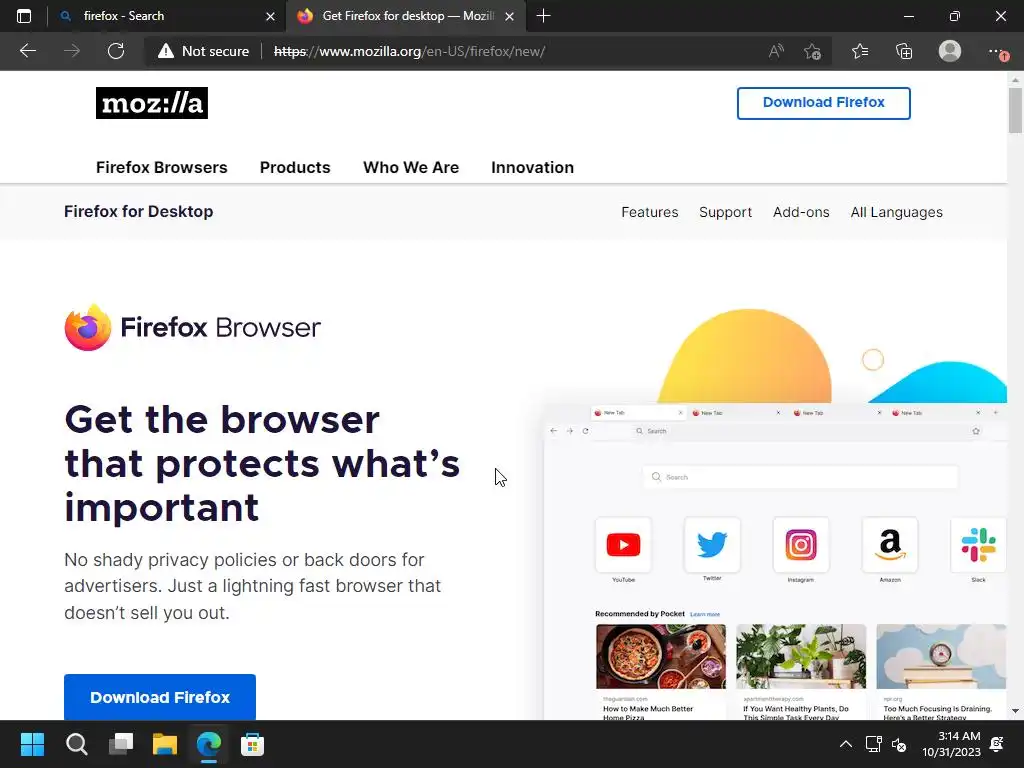1024x768 pixels.
Task: Open the Read aloud icon in address bar
Action: 776,51
